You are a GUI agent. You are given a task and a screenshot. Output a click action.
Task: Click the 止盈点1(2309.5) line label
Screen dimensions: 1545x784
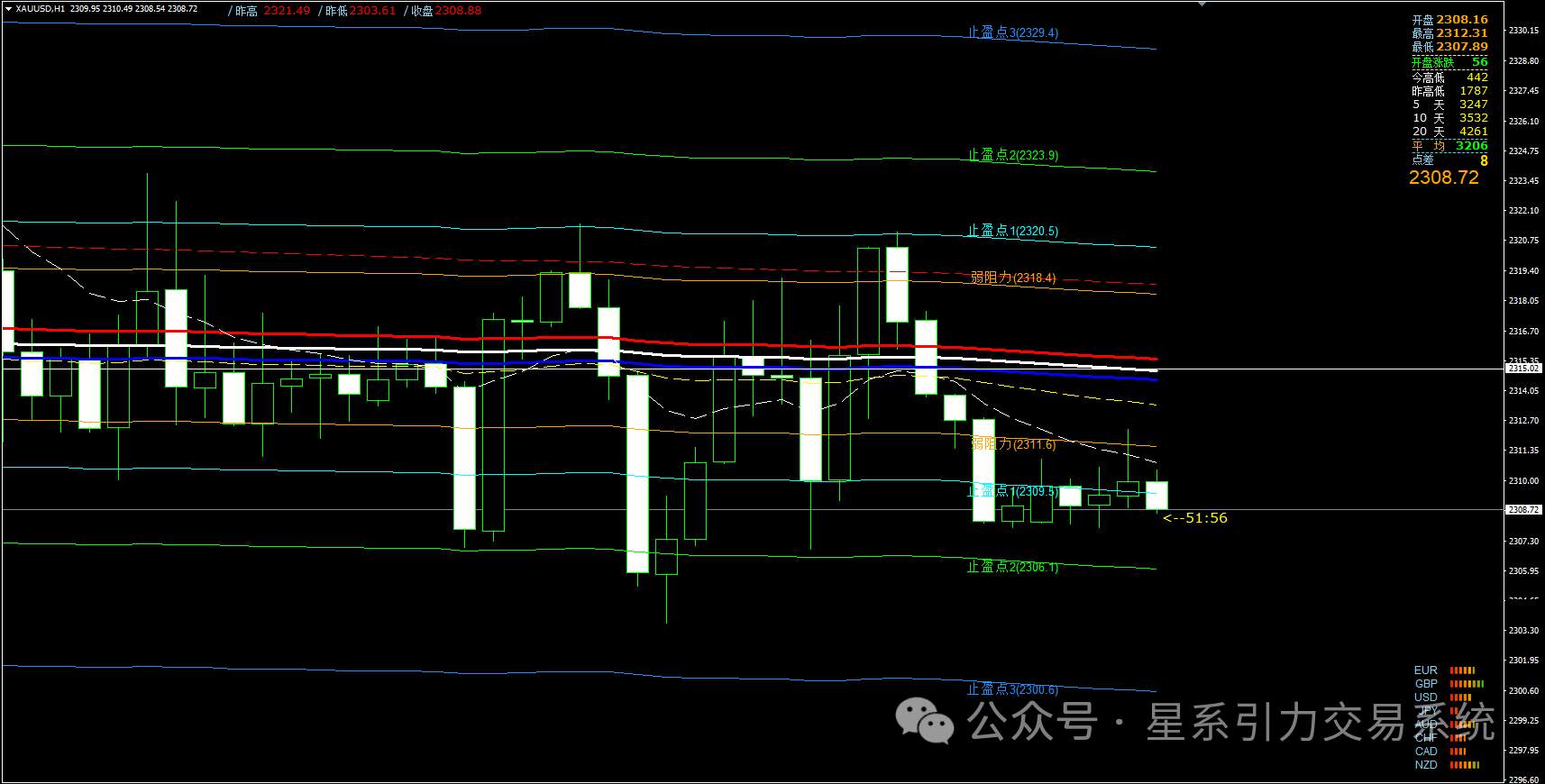coord(1013,490)
